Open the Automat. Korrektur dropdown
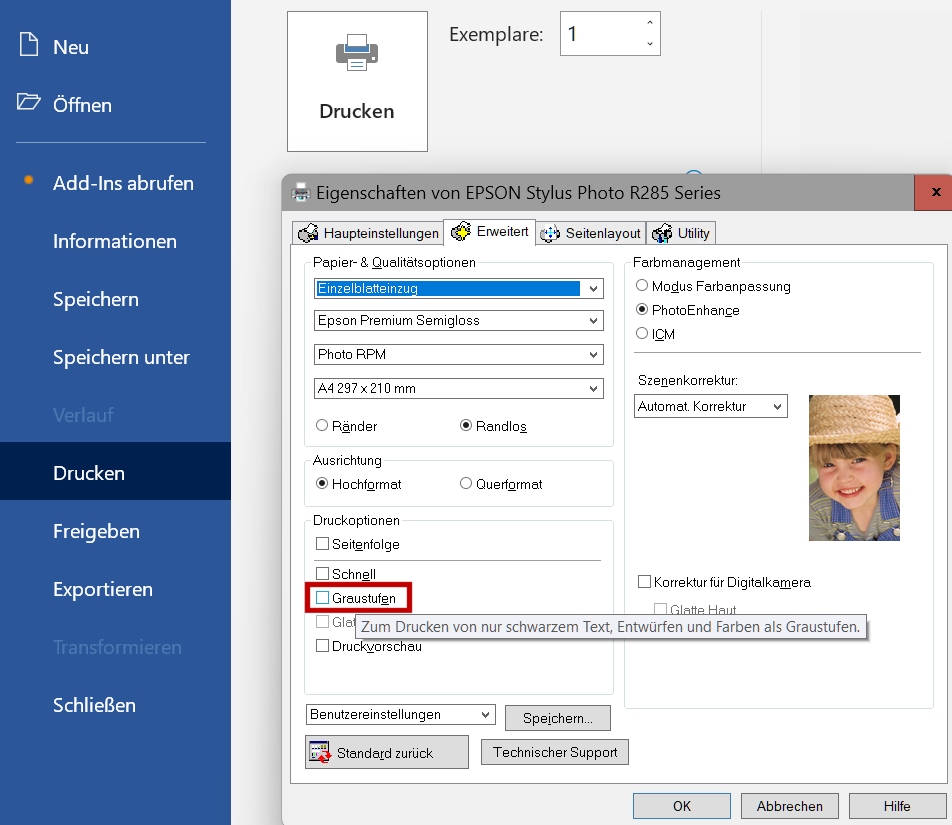The width and height of the screenshot is (952, 825). click(x=711, y=406)
